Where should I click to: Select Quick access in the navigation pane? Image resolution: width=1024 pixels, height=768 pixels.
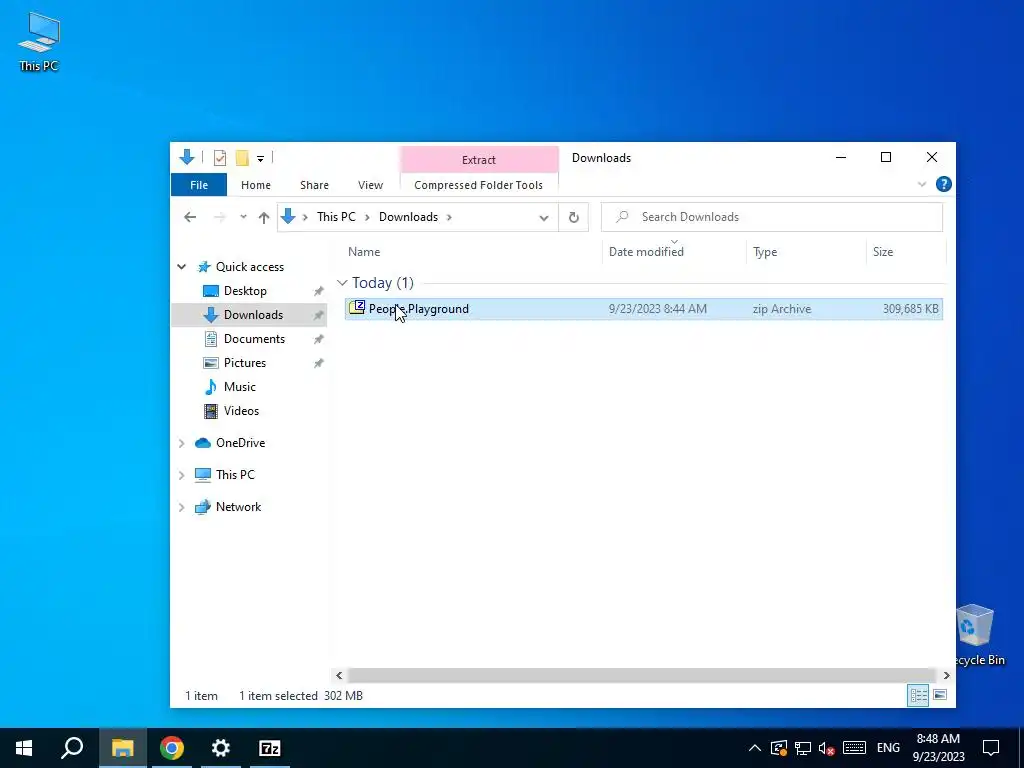click(x=249, y=266)
